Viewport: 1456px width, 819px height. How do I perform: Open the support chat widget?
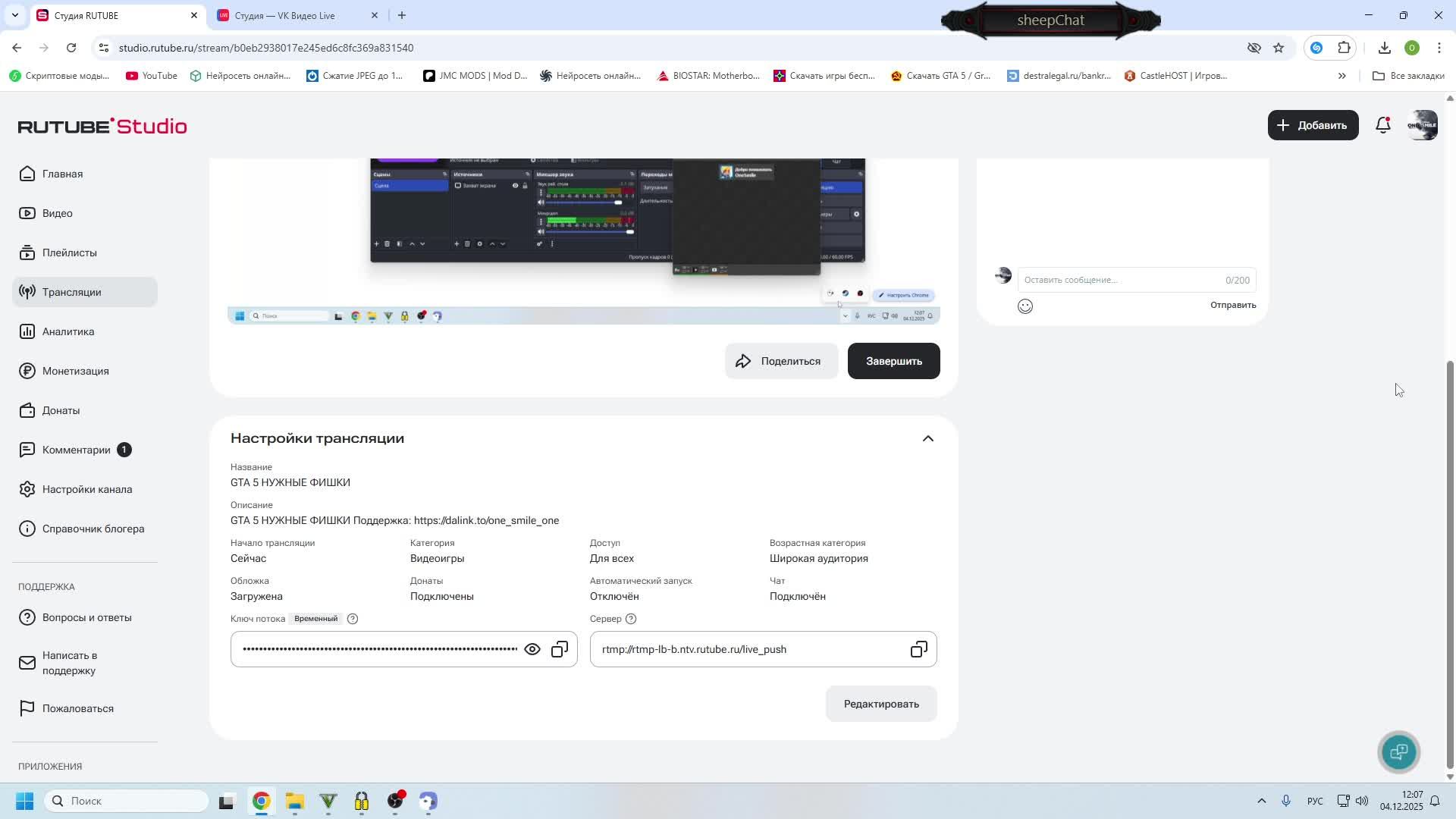point(1399,752)
